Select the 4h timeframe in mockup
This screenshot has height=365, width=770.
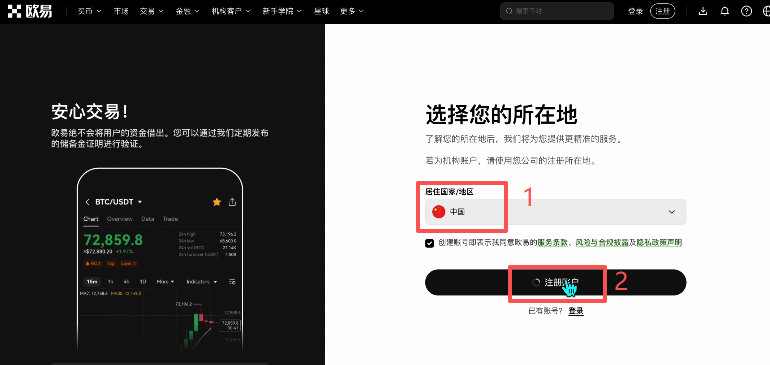[x=126, y=281]
